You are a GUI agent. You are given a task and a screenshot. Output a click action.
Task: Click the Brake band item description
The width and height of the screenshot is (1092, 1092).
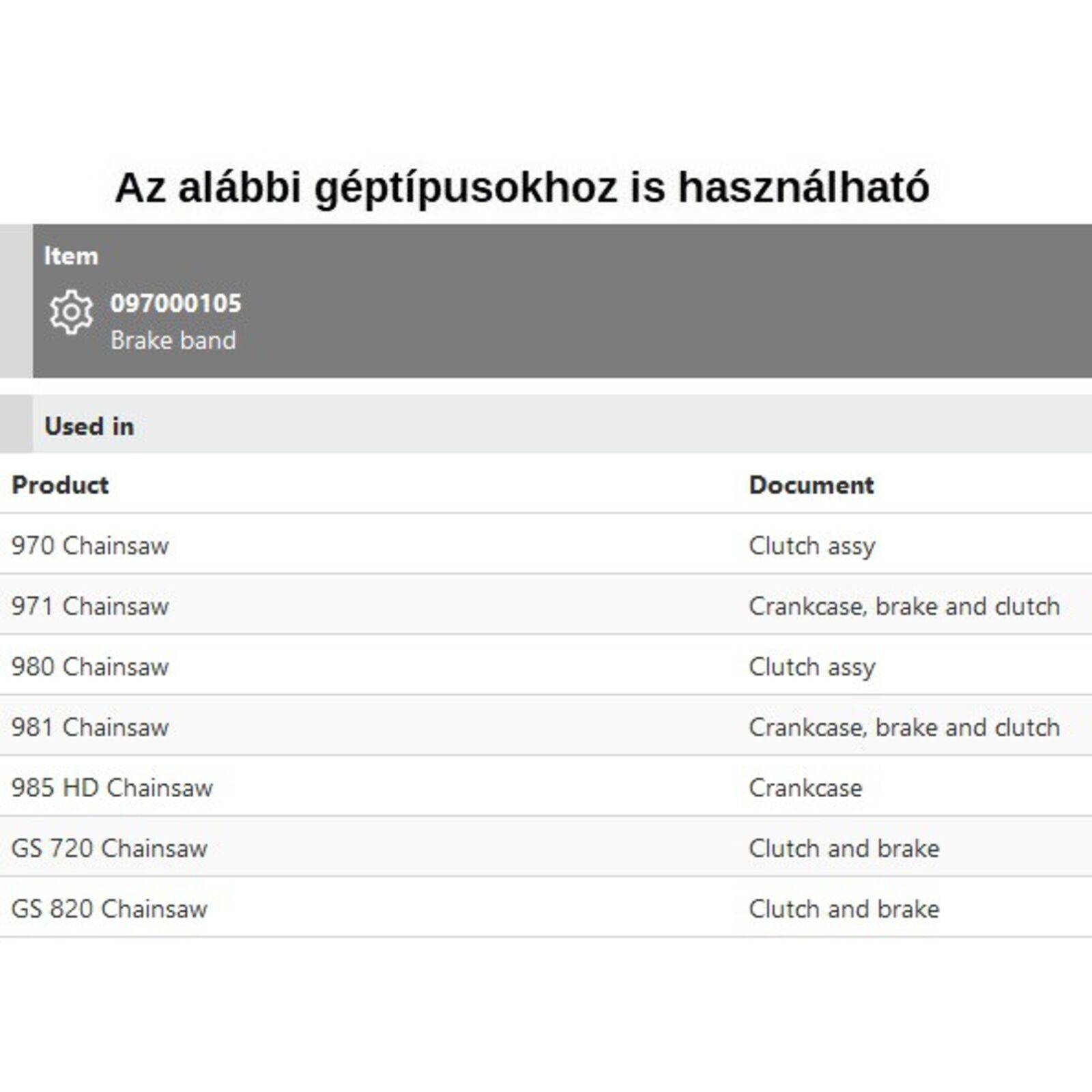[173, 340]
